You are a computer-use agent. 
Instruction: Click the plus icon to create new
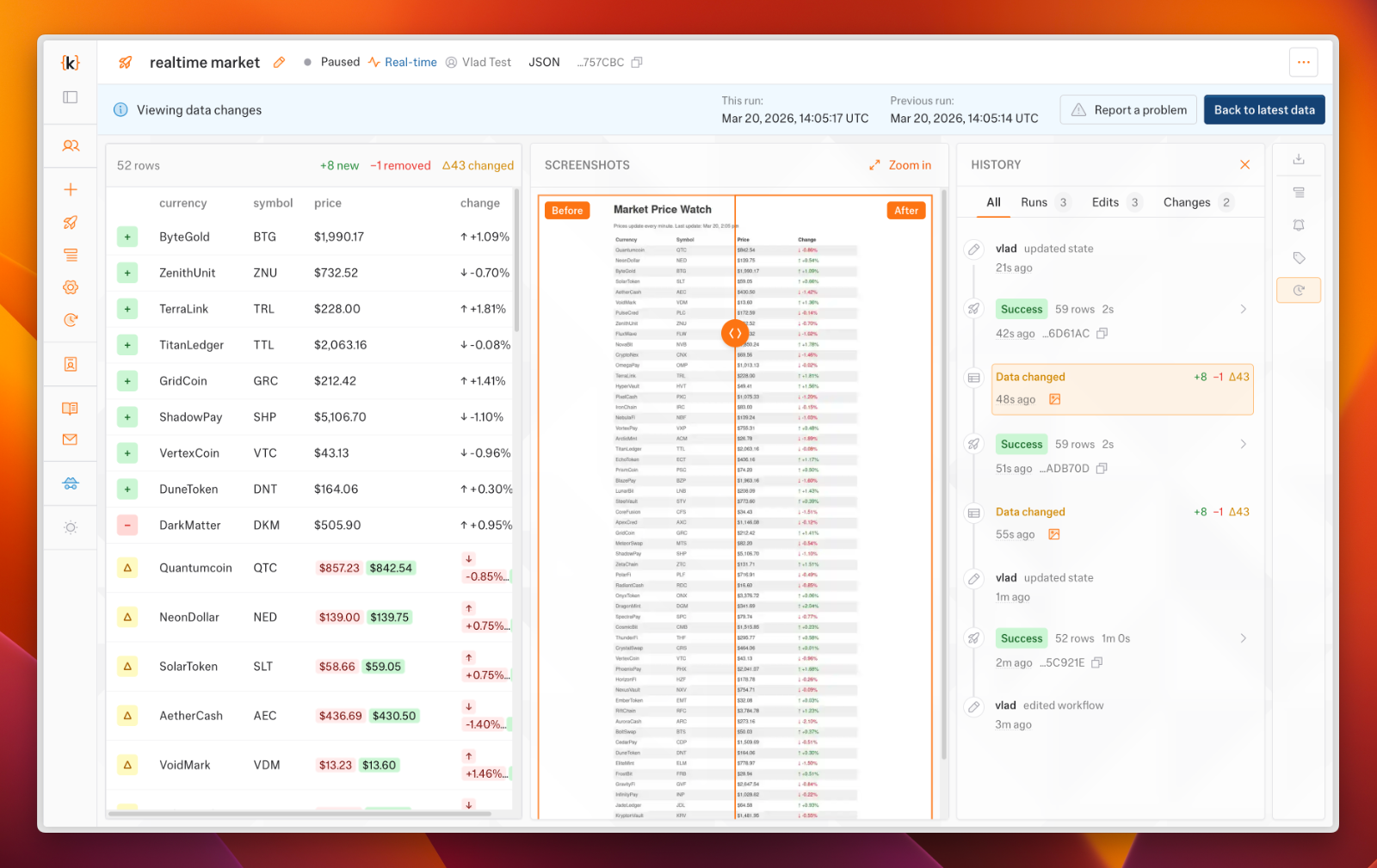click(71, 188)
